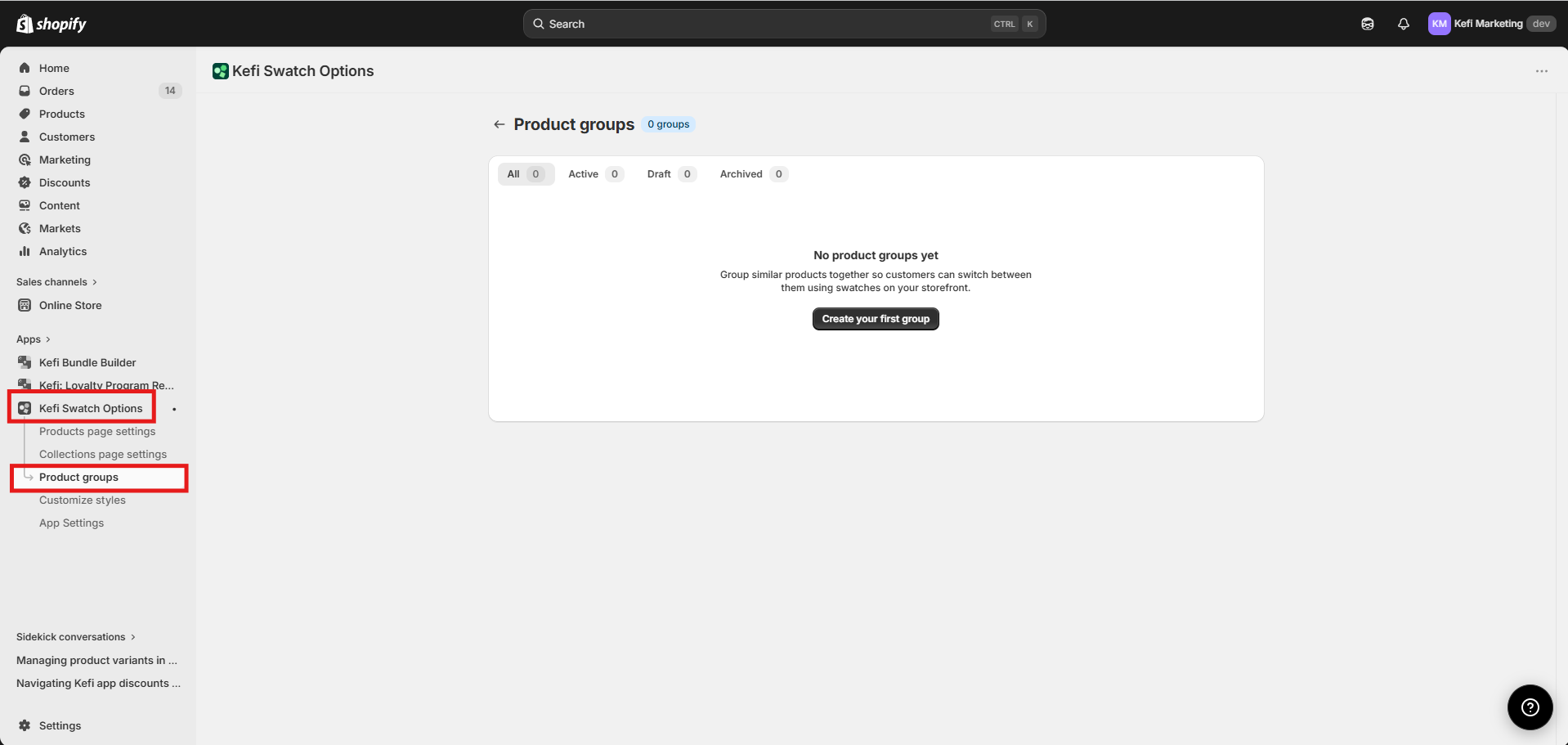Click the Shopify logo
Image resolution: width=1568 pixels, height=745 pixels.
point(51,24)
